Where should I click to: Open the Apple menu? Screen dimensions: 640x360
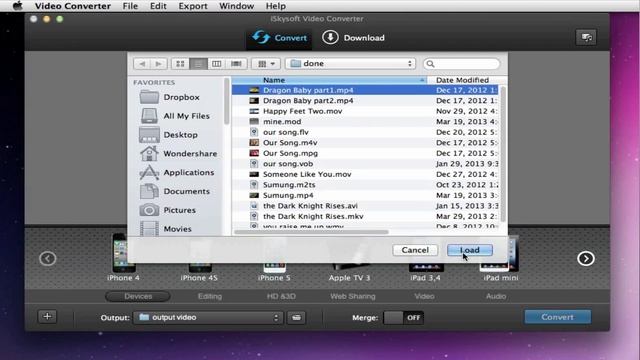(18, 6)
